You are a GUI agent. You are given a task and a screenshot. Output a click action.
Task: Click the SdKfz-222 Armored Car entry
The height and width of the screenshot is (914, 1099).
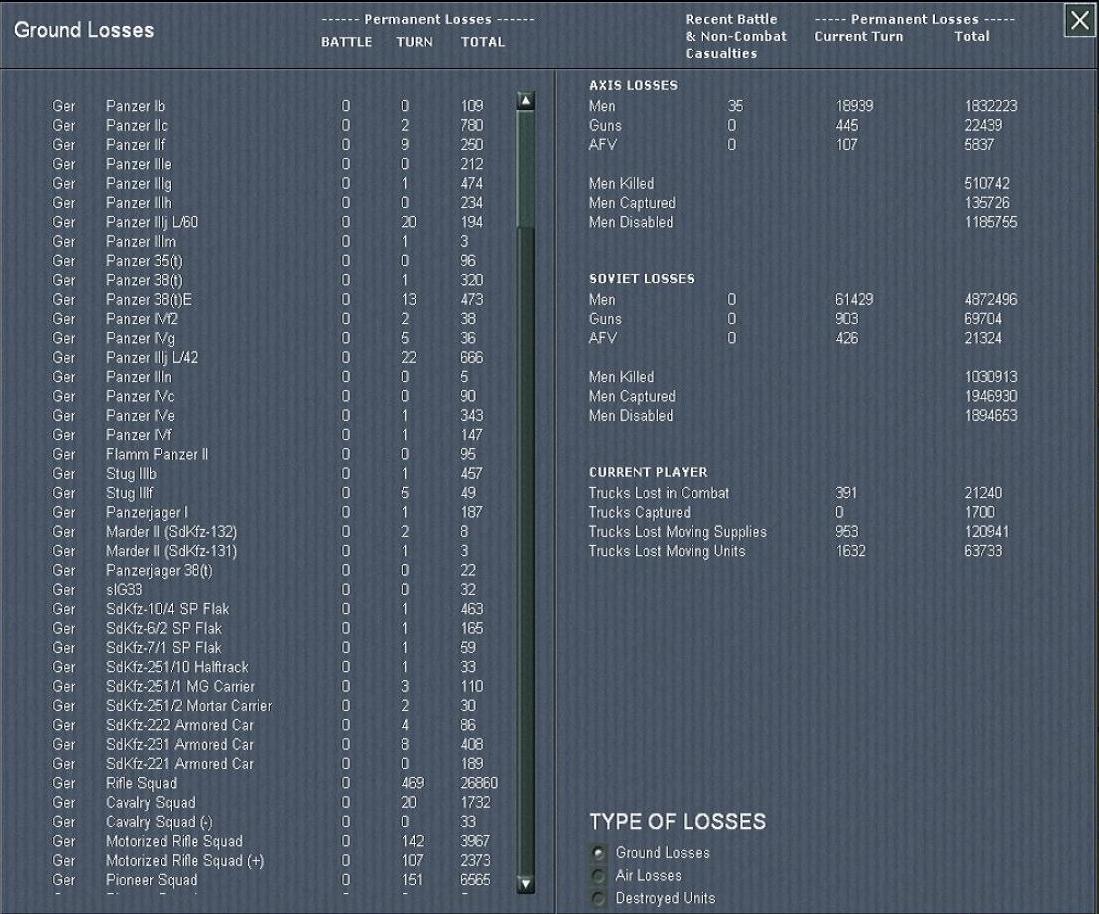pyautogui.click(x=180, y=725)
